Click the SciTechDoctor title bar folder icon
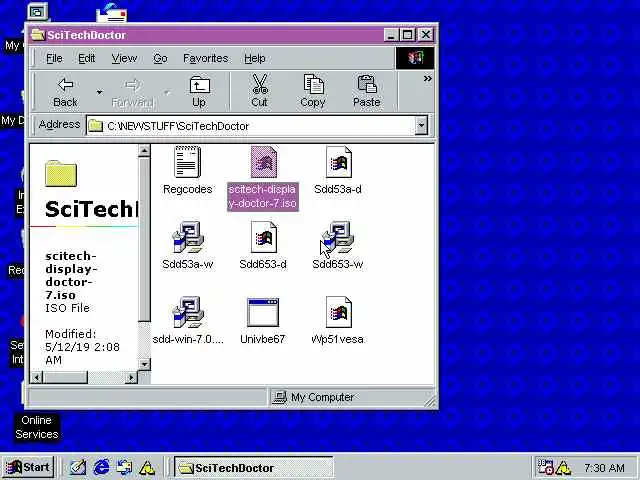 coord(38,35)
